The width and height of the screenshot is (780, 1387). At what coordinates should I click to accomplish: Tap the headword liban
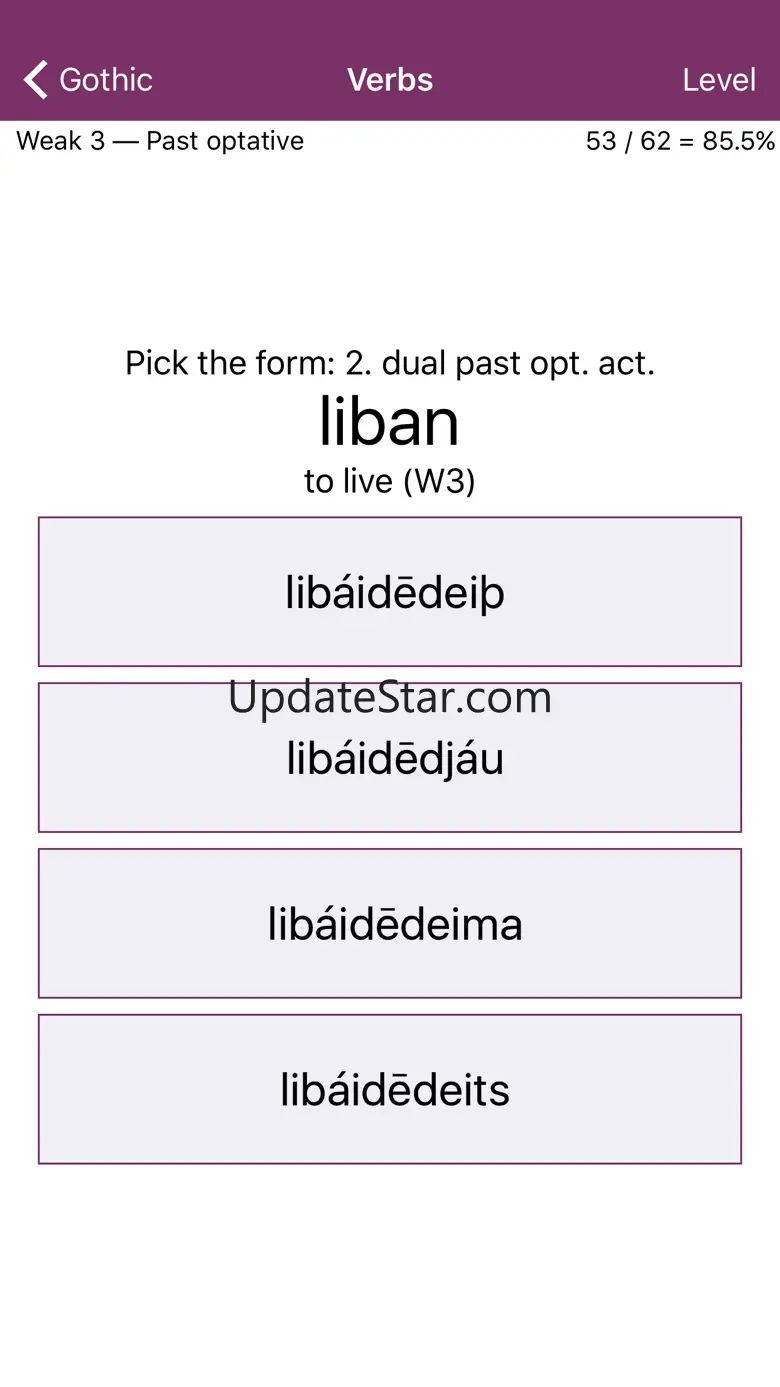(390, 421)
